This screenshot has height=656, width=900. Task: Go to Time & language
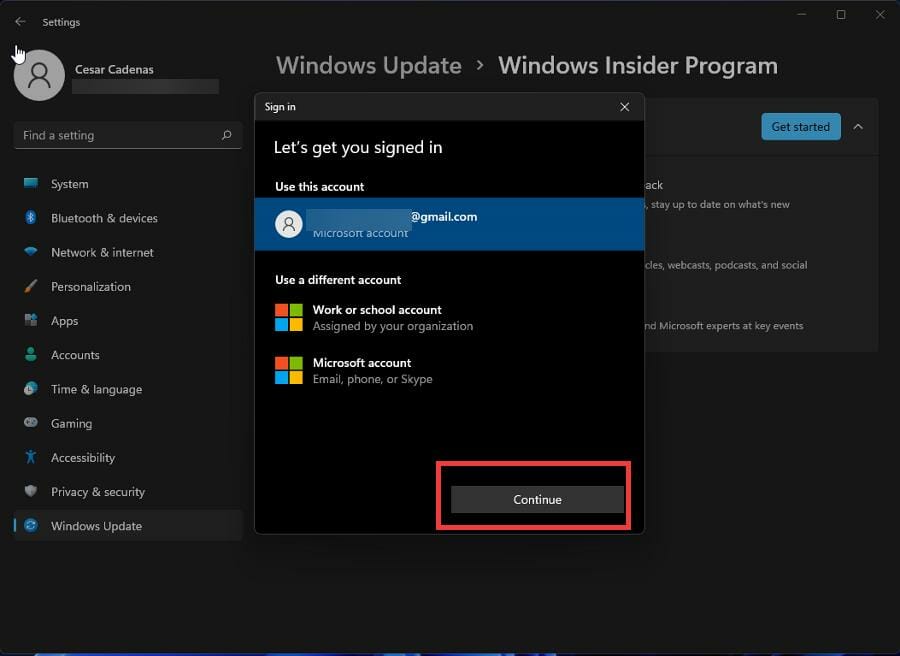[x=128, y=389]
